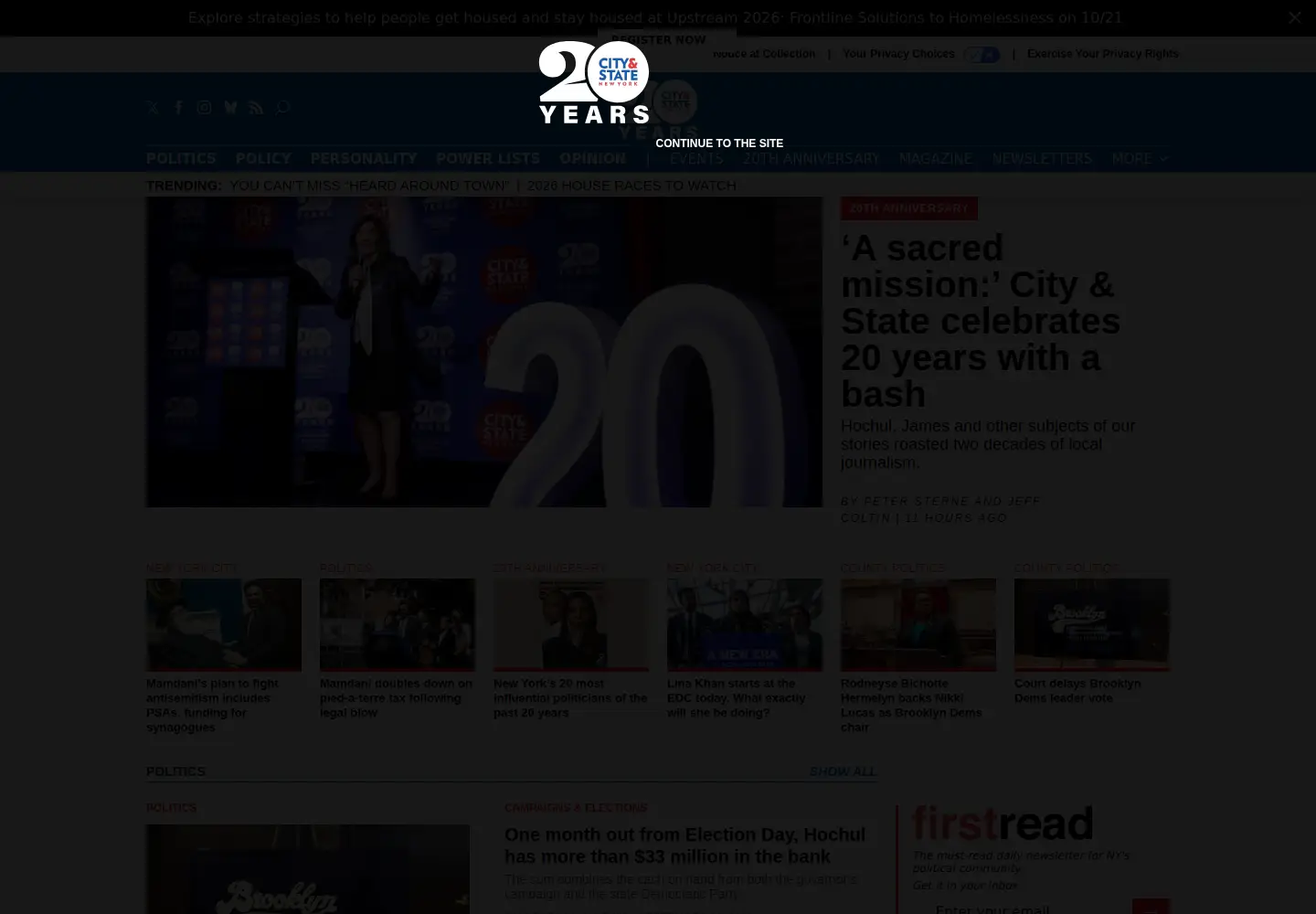Open the site search magnifier icon
1316x914 pixels.
point(282,108)
